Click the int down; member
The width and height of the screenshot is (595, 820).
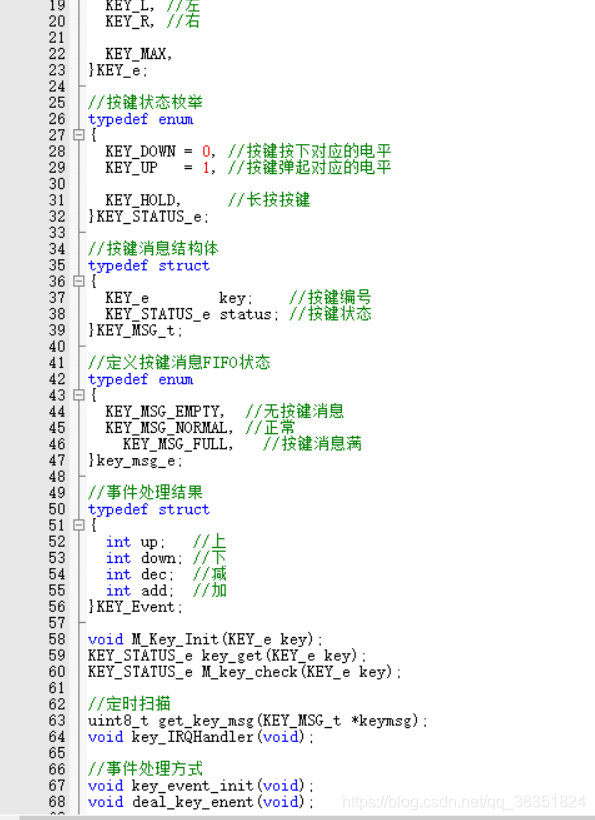(145, 558)
